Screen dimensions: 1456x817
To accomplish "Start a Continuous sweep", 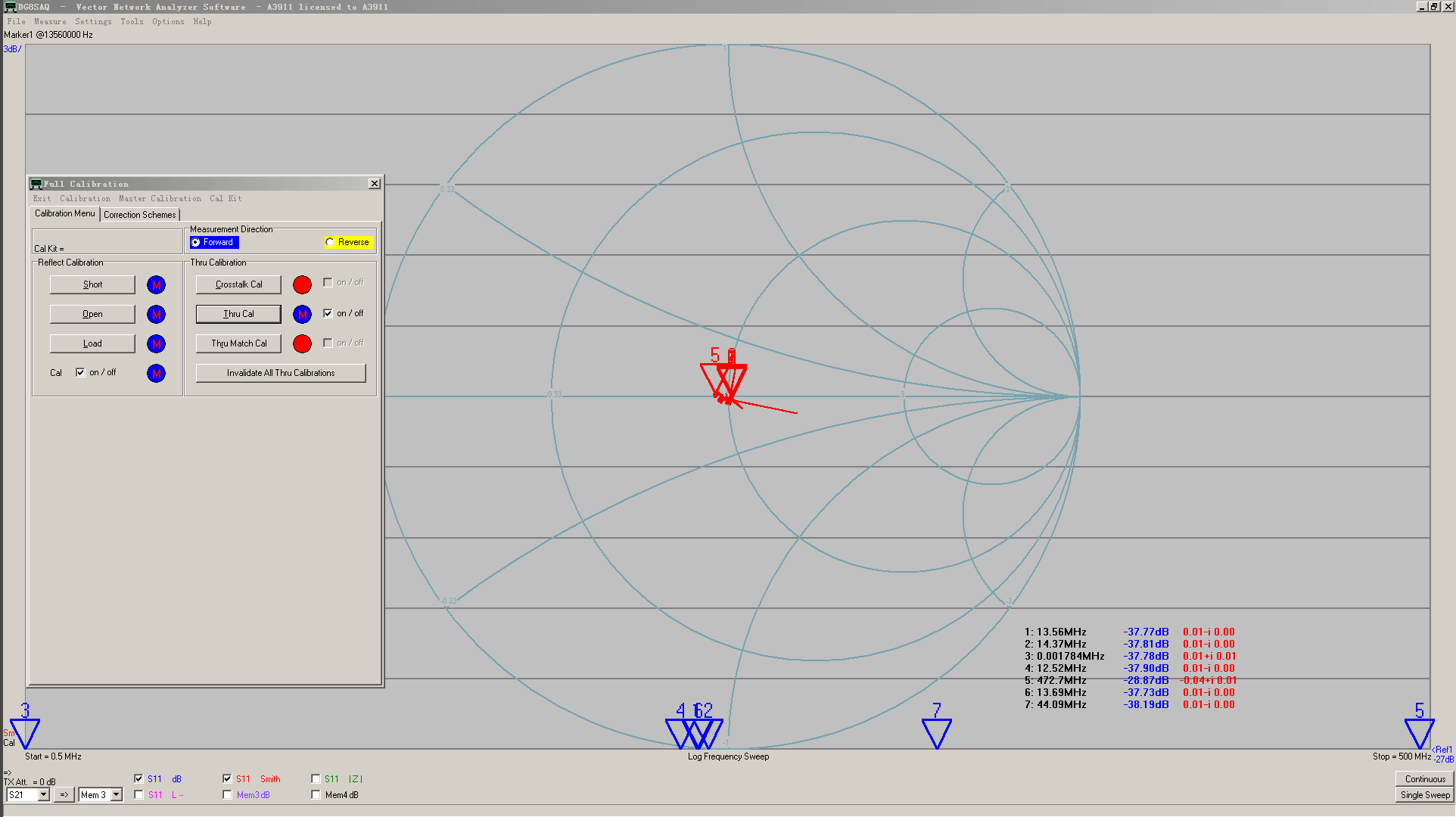I will (1425, 779).
